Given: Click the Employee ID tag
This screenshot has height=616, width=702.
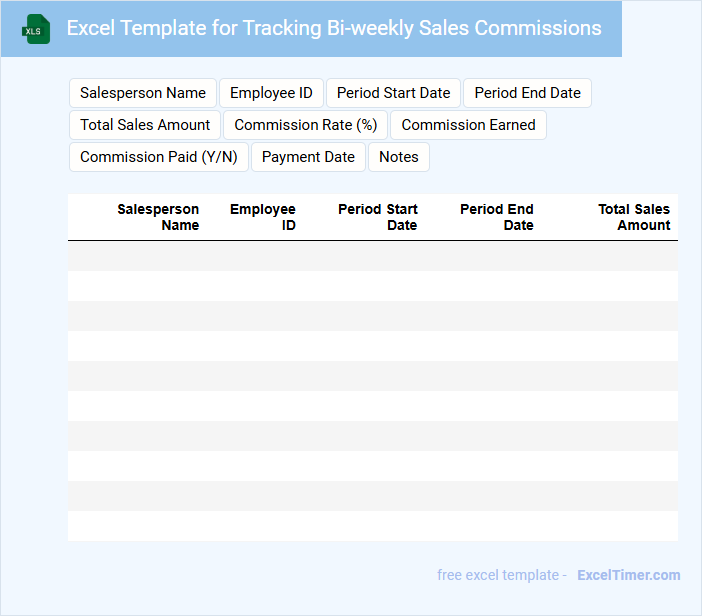Looking at the screenshot, I should click(x=271, y=93).
